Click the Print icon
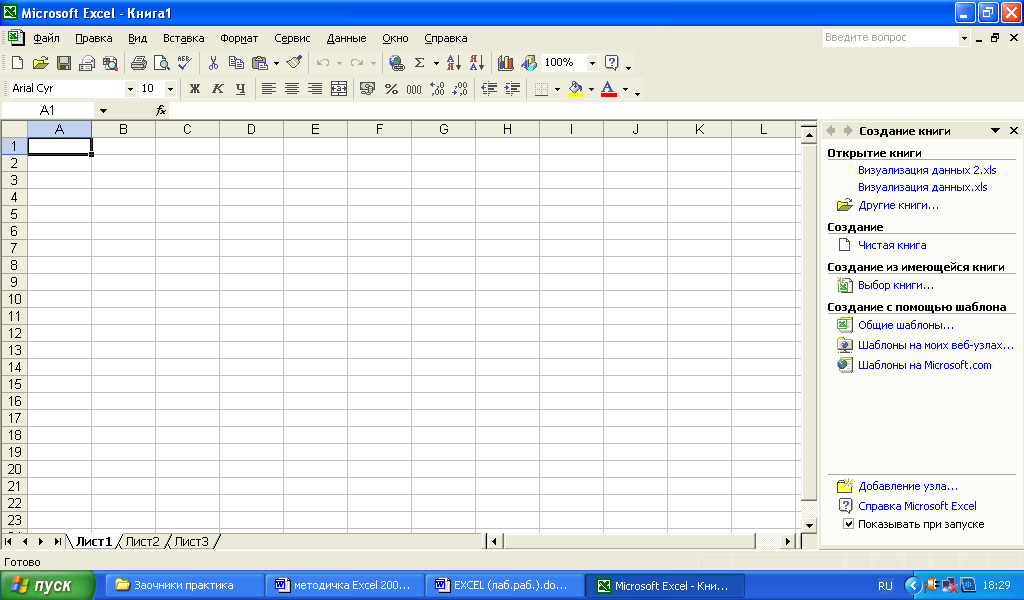The width and height of the screenshot is (1024, 600). (x=138, y=63)
